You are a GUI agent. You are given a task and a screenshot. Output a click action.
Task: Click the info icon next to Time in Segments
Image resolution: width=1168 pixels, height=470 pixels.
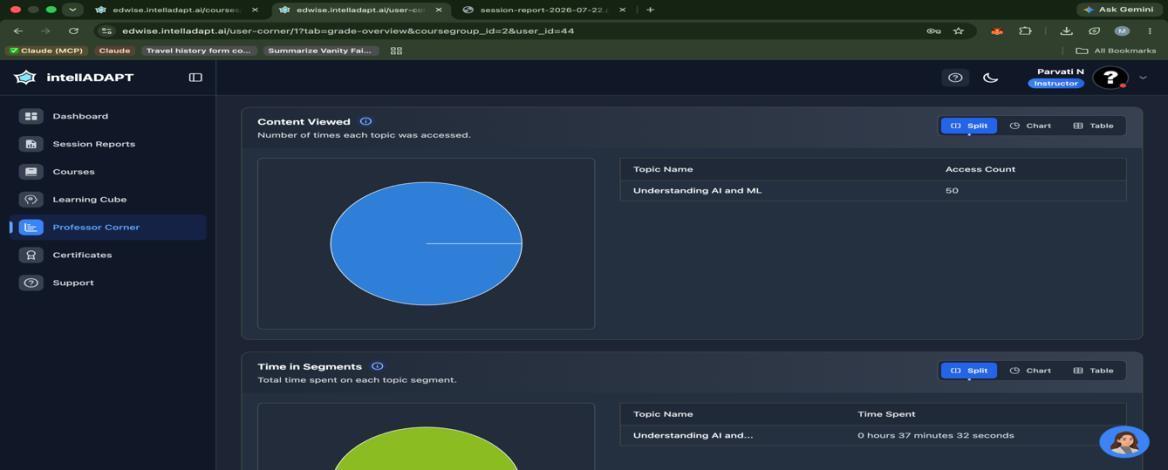[378, 366]
